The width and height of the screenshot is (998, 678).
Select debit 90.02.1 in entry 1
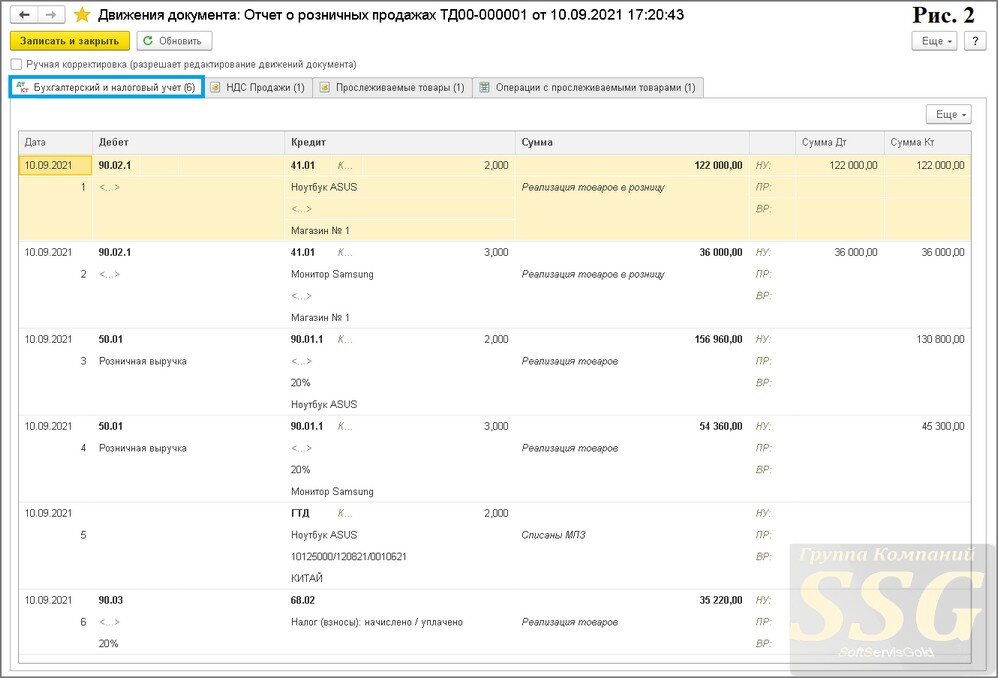[115, 166]
